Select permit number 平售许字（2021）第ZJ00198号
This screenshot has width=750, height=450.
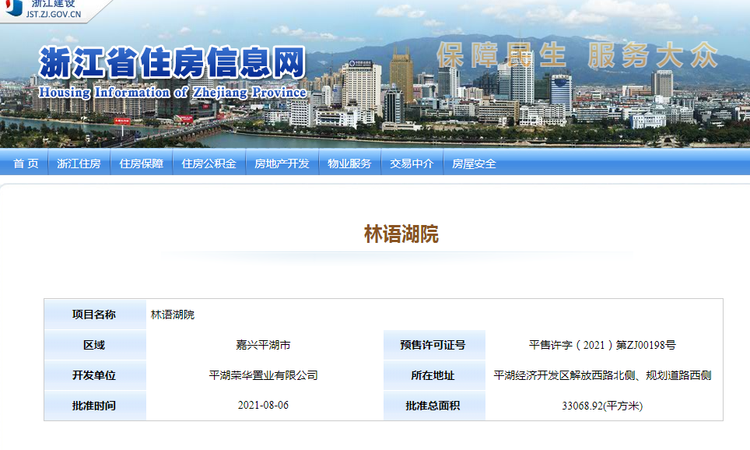602,345
